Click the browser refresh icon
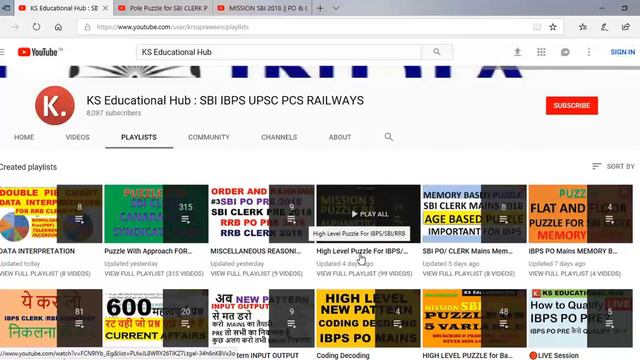Image resolution: width=640 pixels, height=360 pixels. [36, 27]
